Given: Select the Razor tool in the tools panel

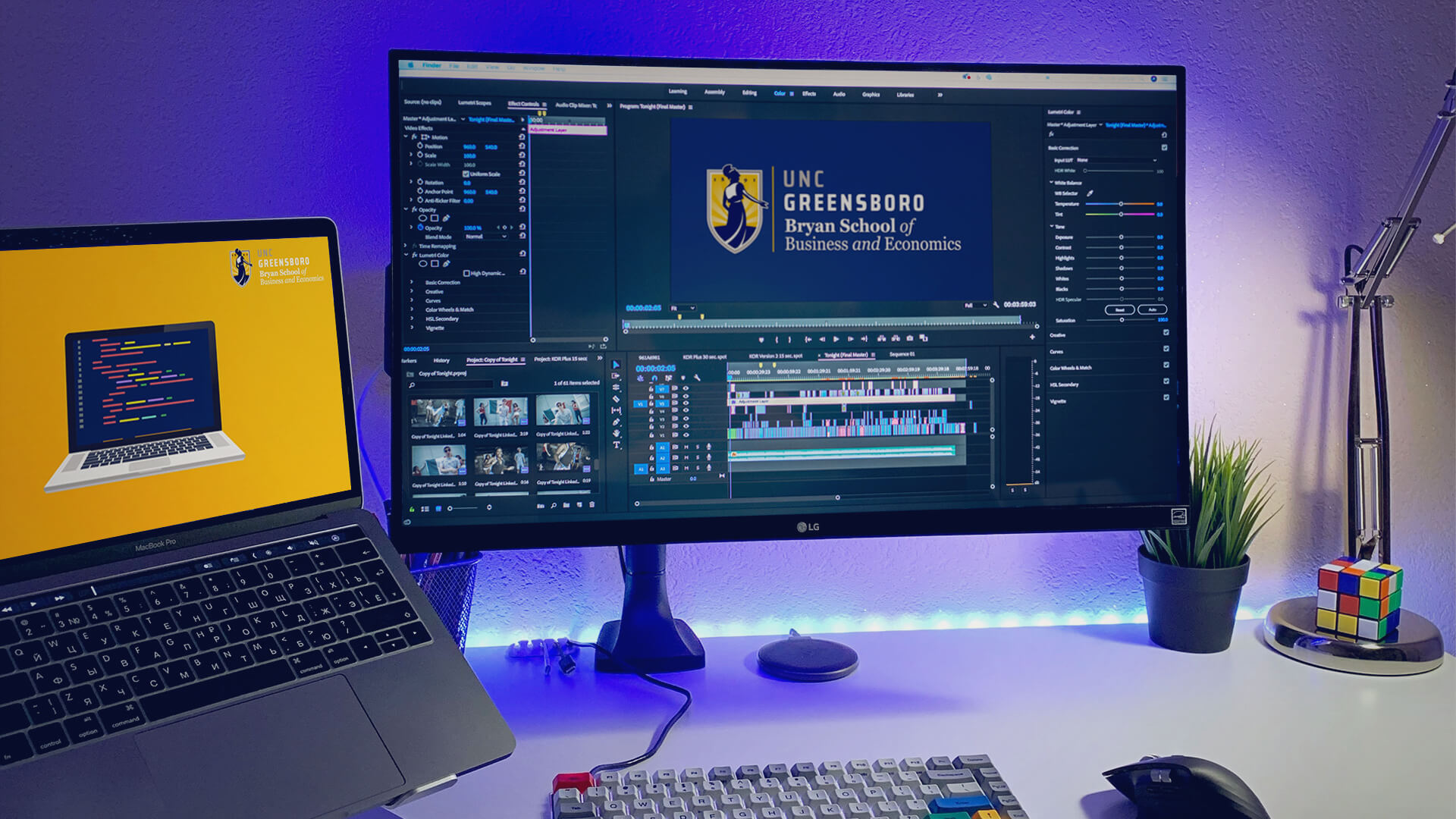Looking at the screenshot, I should (616, 399).
